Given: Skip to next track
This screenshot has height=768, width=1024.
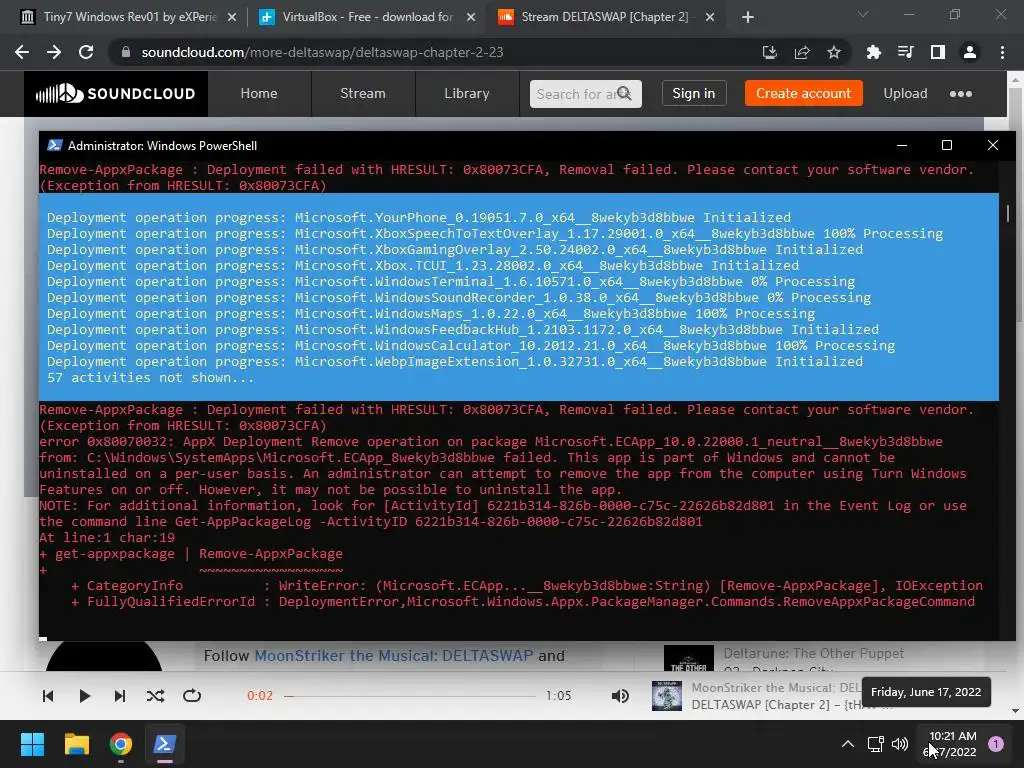Looking at the screenshot, I should point(120,696).
